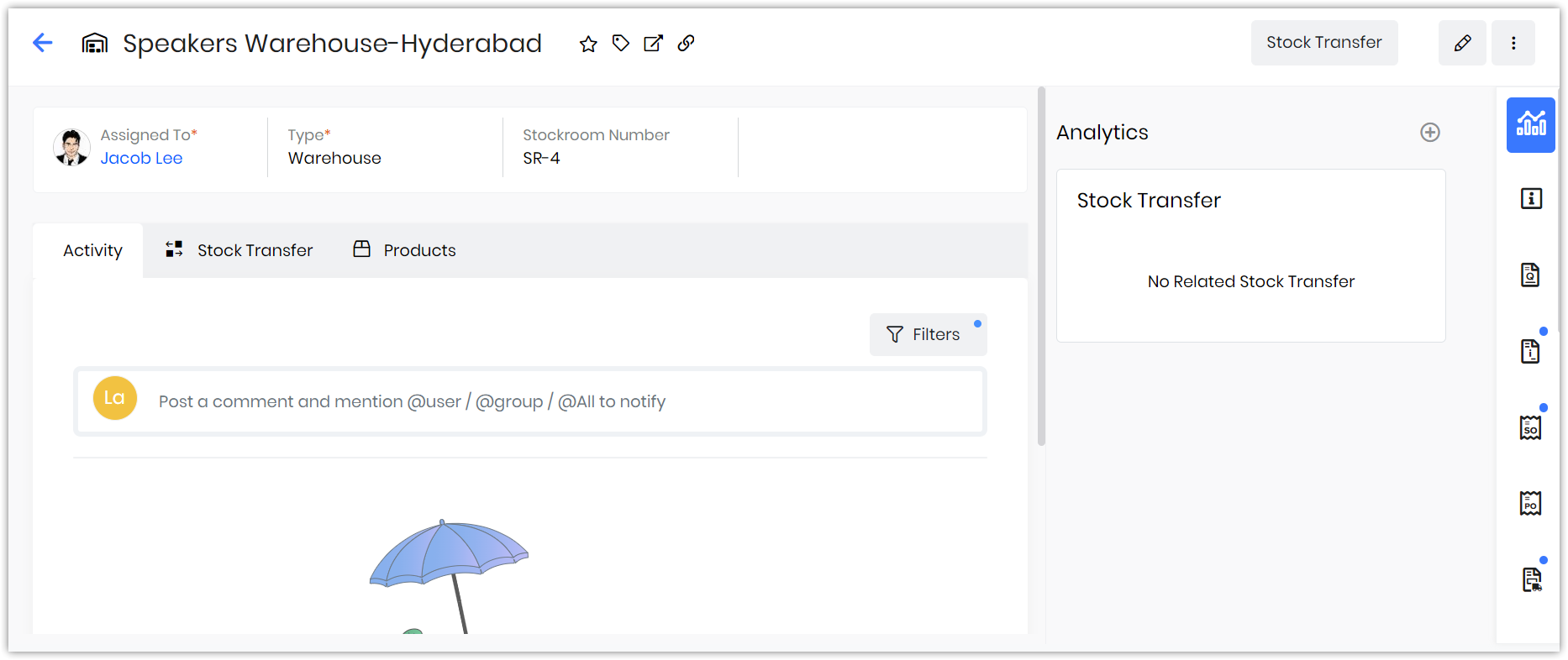Image resolution: width=1568 pixels, height=660 pixels.
Task: Click the post a comment field
Action: point(530,401)
